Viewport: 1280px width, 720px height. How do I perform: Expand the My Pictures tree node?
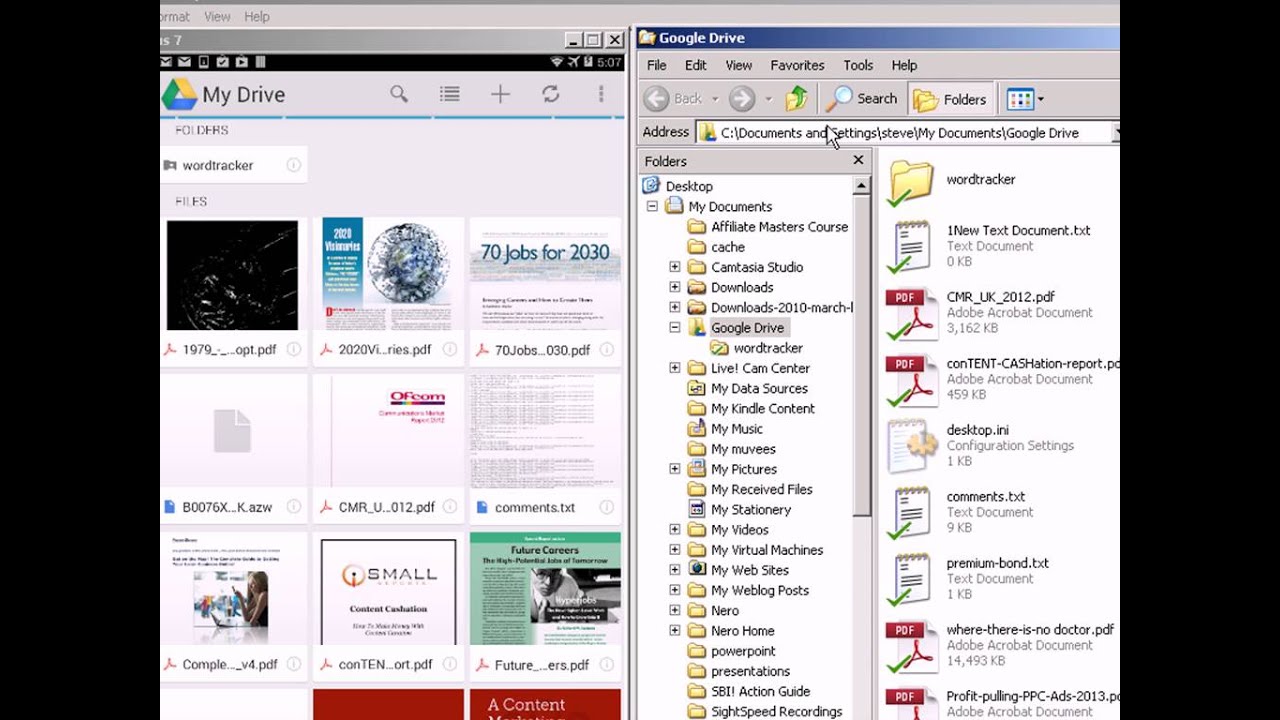pos(675,469)
